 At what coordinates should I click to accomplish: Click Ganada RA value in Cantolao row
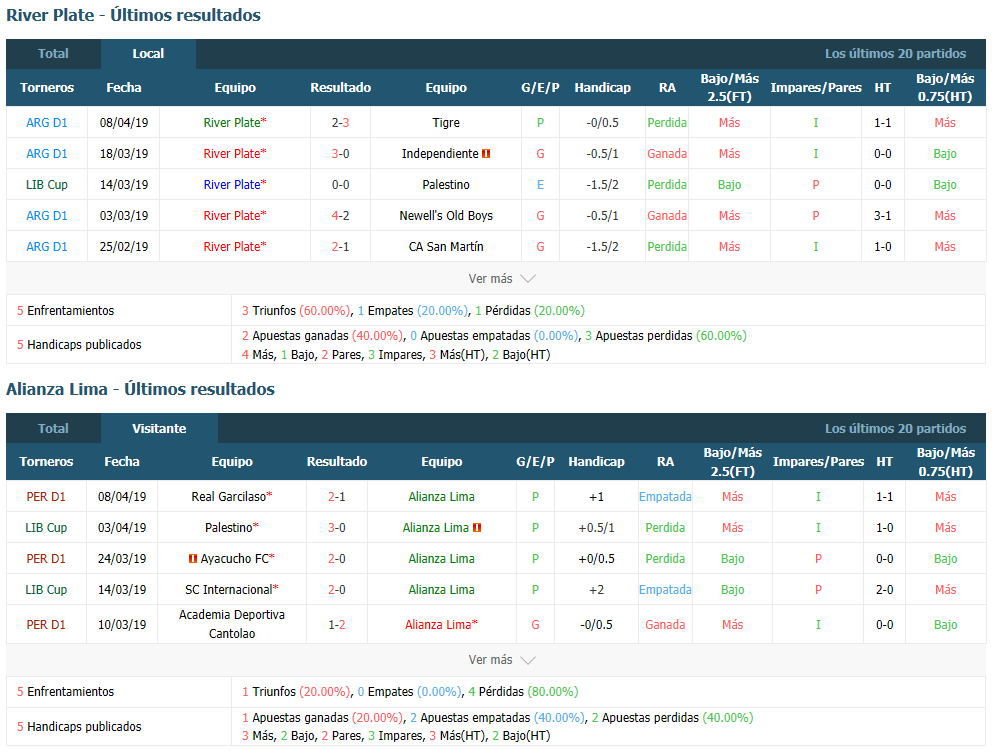pos(665,625)
